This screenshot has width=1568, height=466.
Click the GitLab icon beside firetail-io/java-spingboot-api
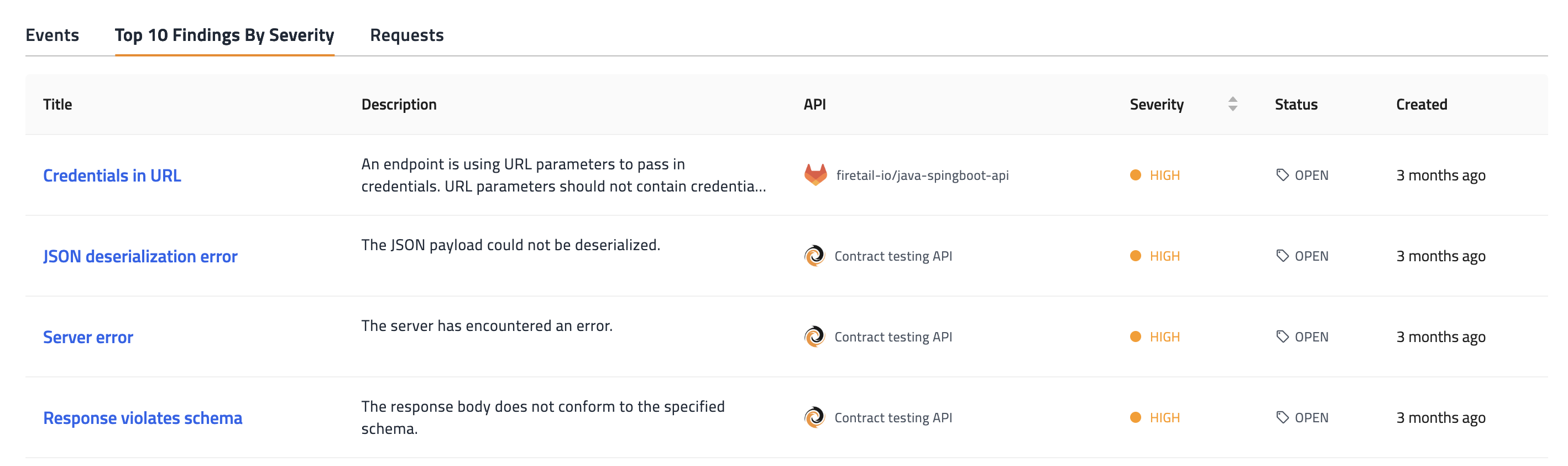[x=815, y=175]
